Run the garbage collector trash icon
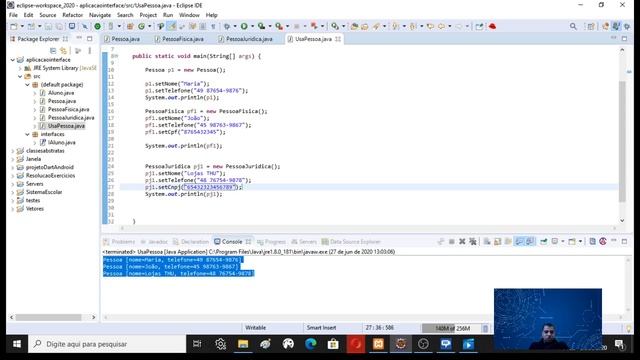This screenshot has width=640, height=360. click(x=485, y=328)
